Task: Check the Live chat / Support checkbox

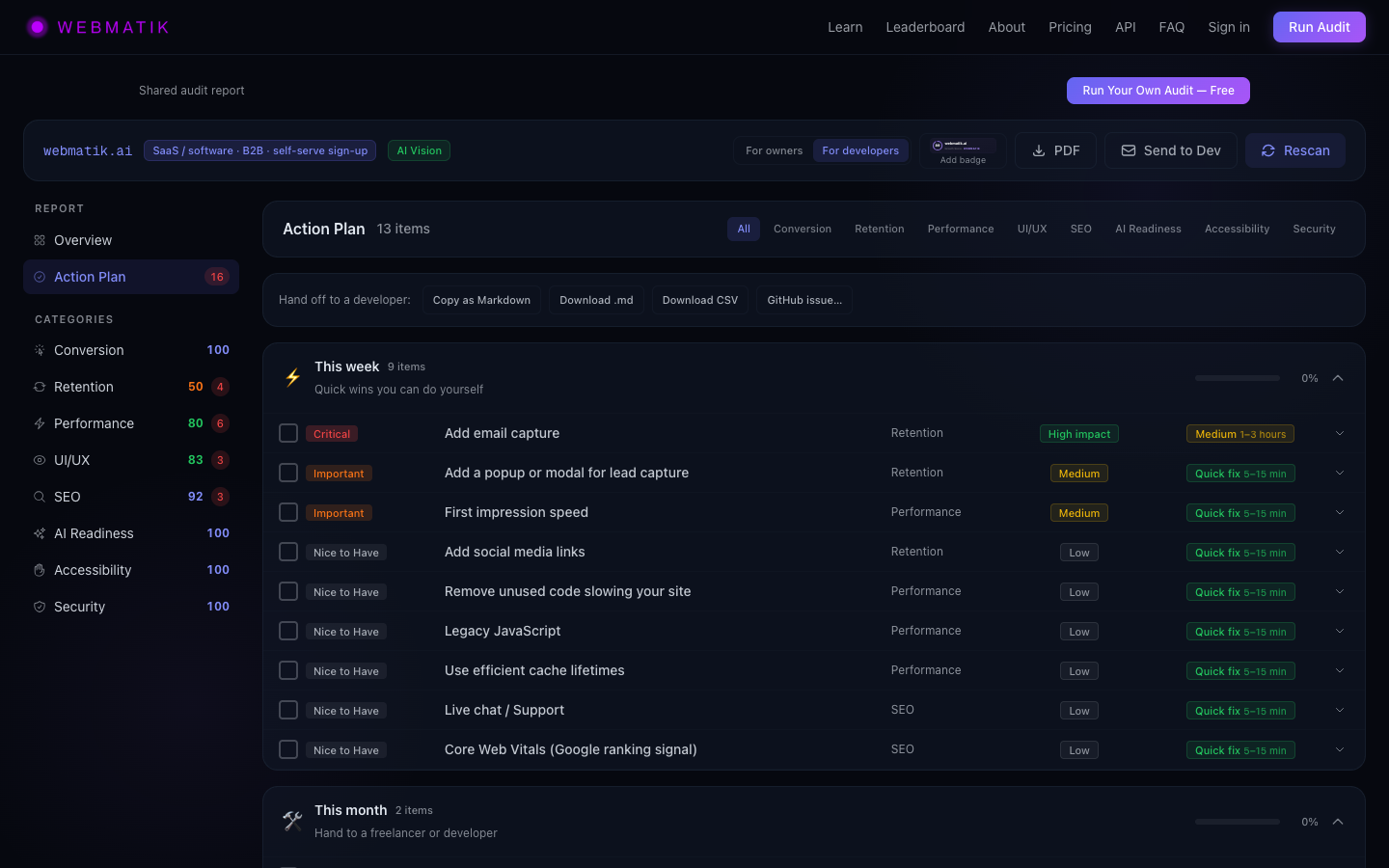Action: click(288, 710)
